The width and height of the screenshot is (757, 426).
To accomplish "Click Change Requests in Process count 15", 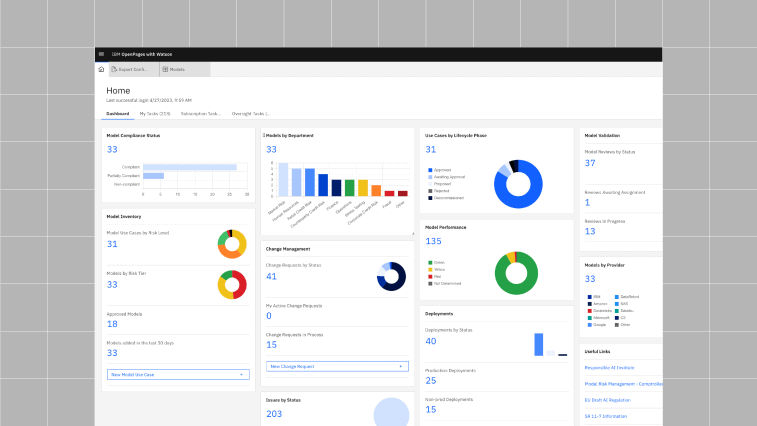I will point(271,345).
